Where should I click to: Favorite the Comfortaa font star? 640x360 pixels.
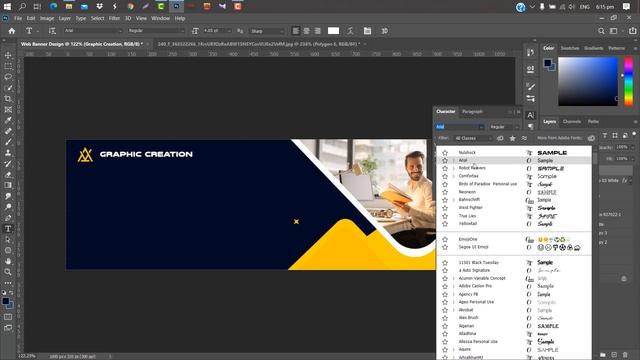click(445, 176)
